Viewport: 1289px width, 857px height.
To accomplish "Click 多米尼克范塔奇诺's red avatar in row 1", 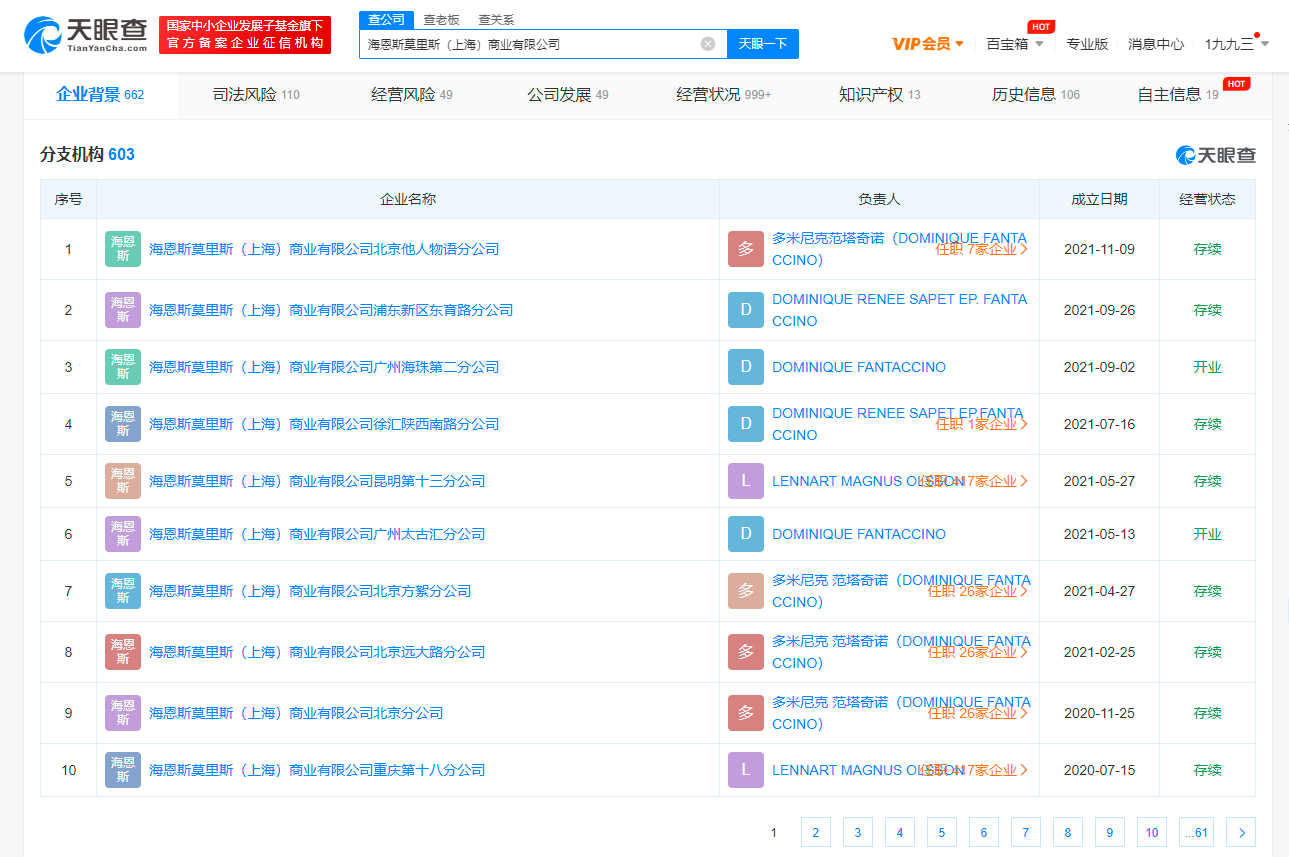I will [x=745, y=248].
